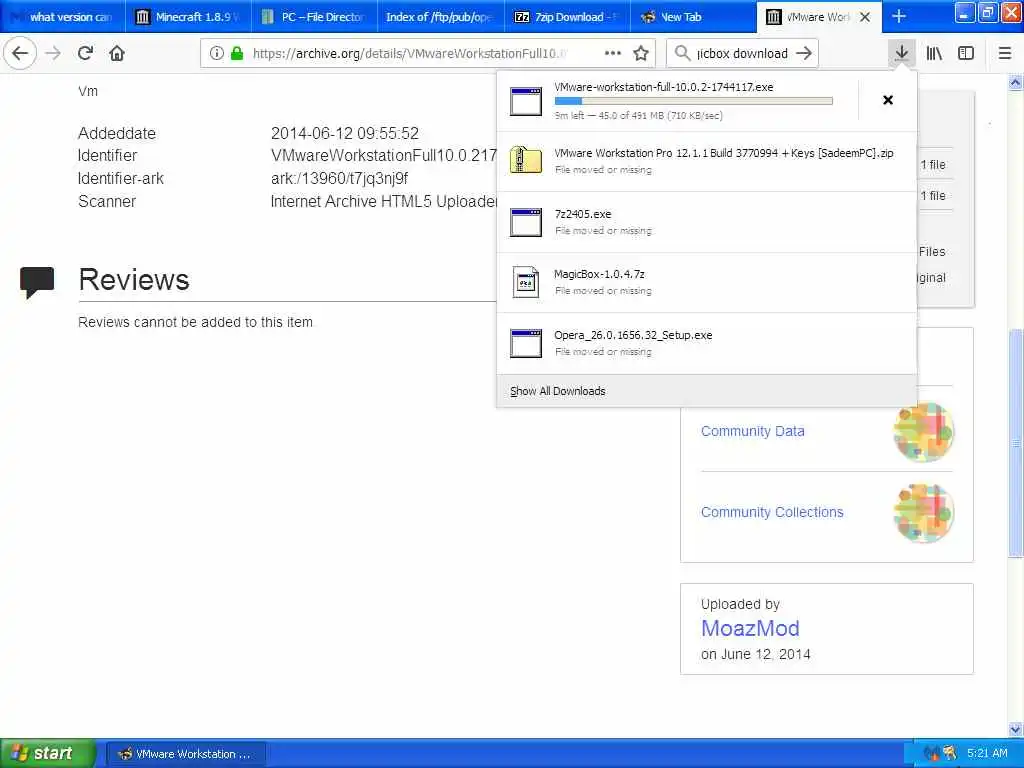Screen dimensions: 1024x768
Task: Cancel the VMware-workstation-full download
Action: 888,100
